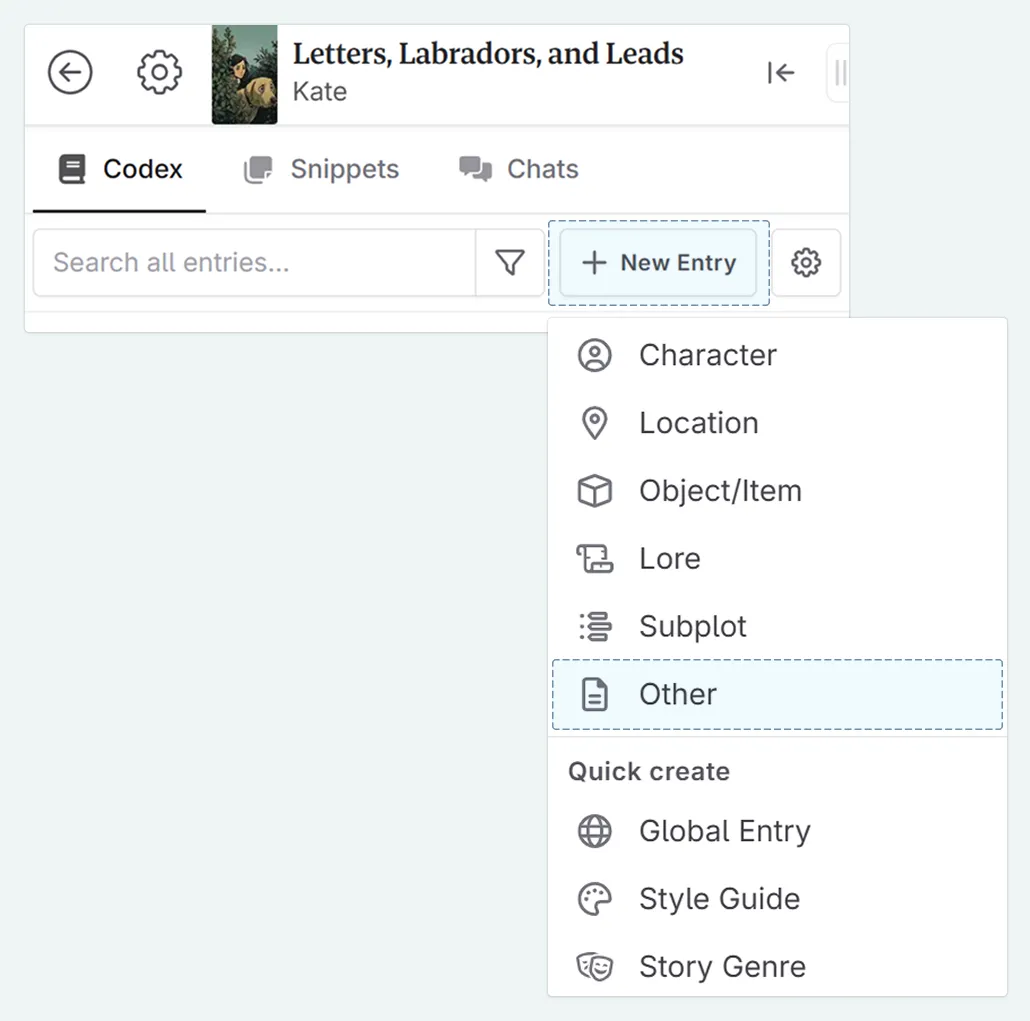Viewport: 1030px width, 1021px height.
Task: Select the Object/Item cube icon
Action: [595, 490]
